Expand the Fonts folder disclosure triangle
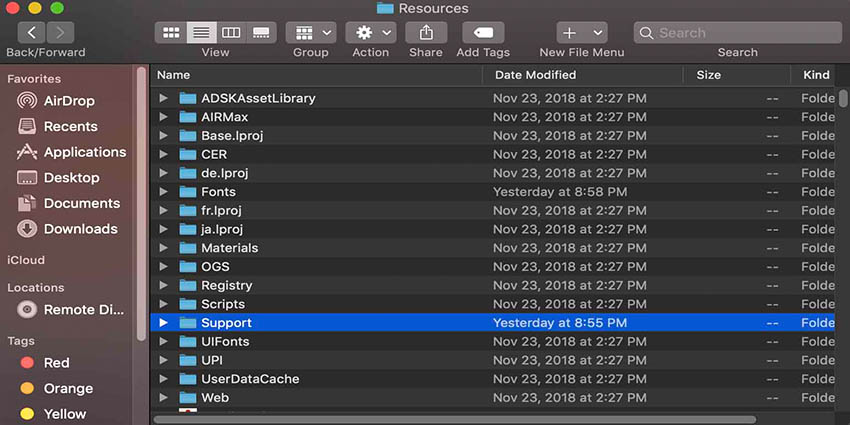This screenshot has width=850, height=425. point(164,192)
